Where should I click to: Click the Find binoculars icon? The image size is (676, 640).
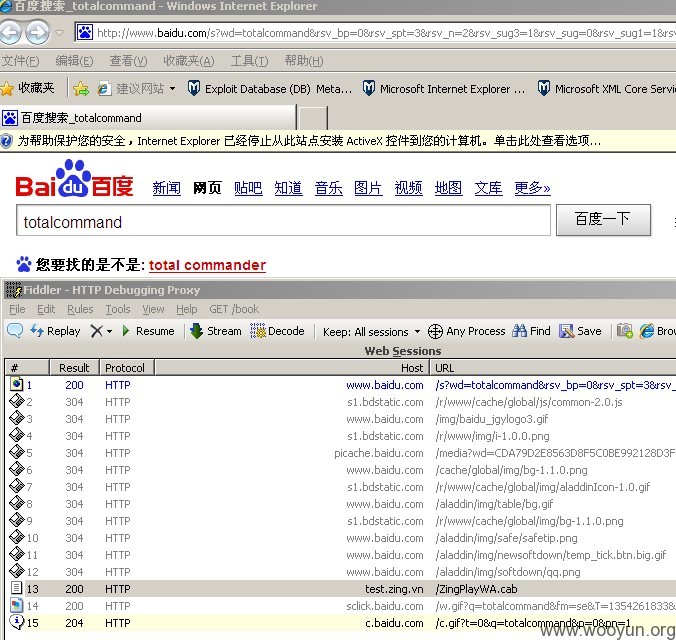[x=520, y=331]
